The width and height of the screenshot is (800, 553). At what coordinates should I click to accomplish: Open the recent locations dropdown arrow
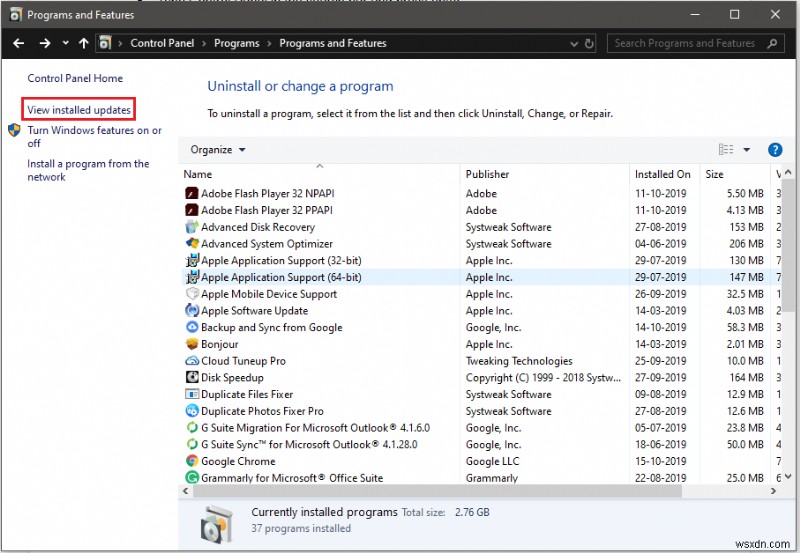click(65, 43)
